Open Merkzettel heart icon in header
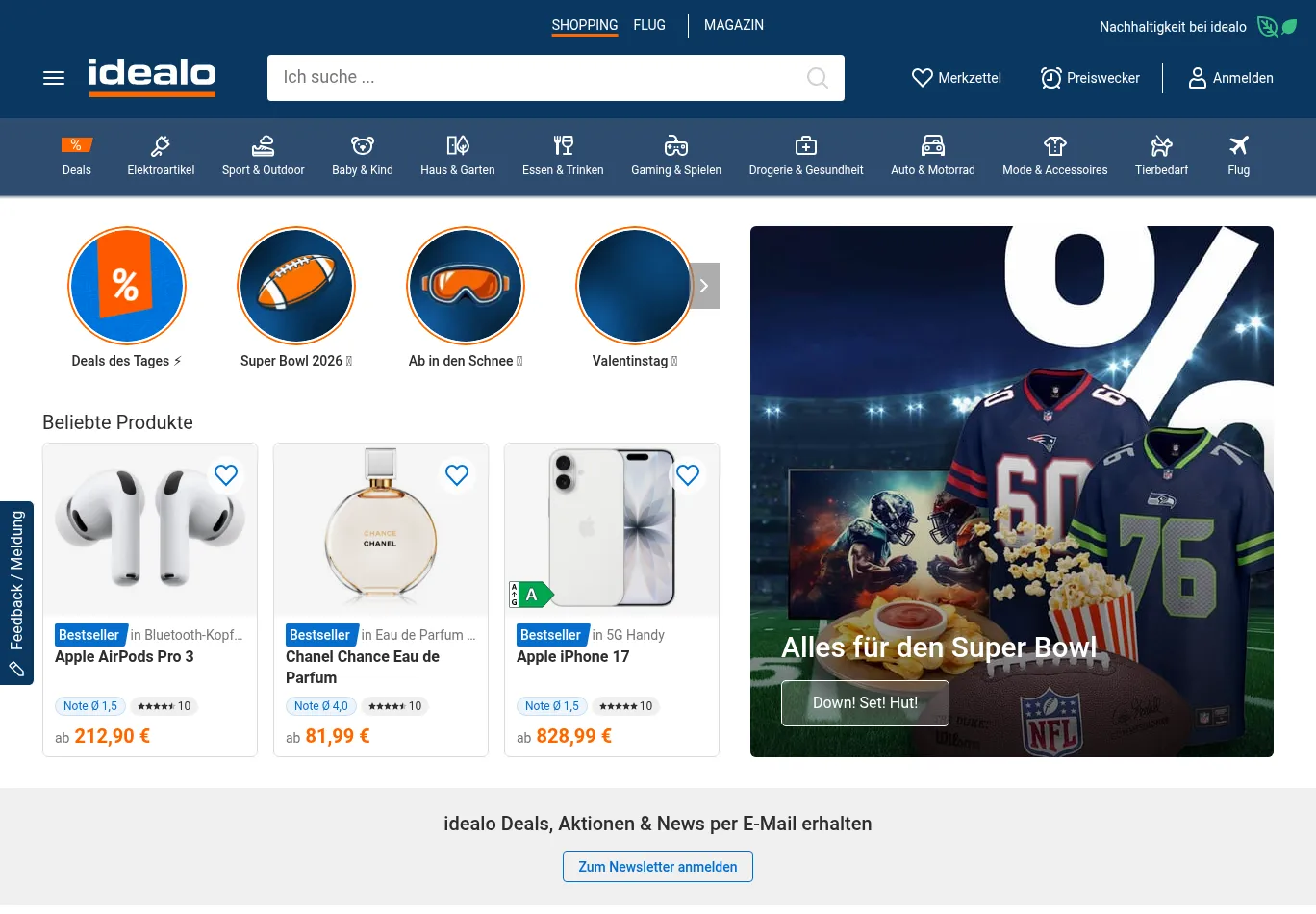 click(x=922, y=78)
